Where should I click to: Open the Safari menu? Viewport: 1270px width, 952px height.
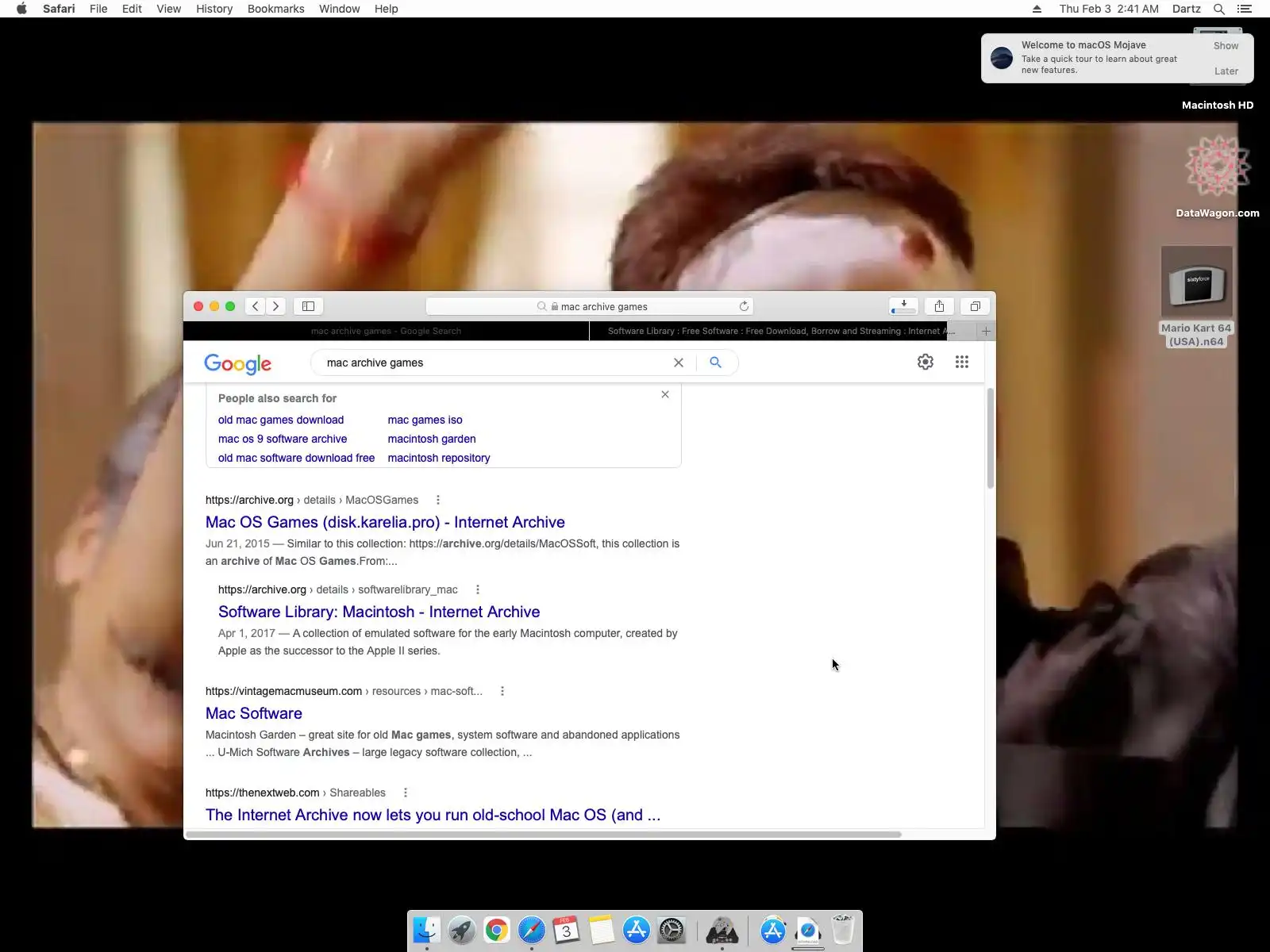59,9
